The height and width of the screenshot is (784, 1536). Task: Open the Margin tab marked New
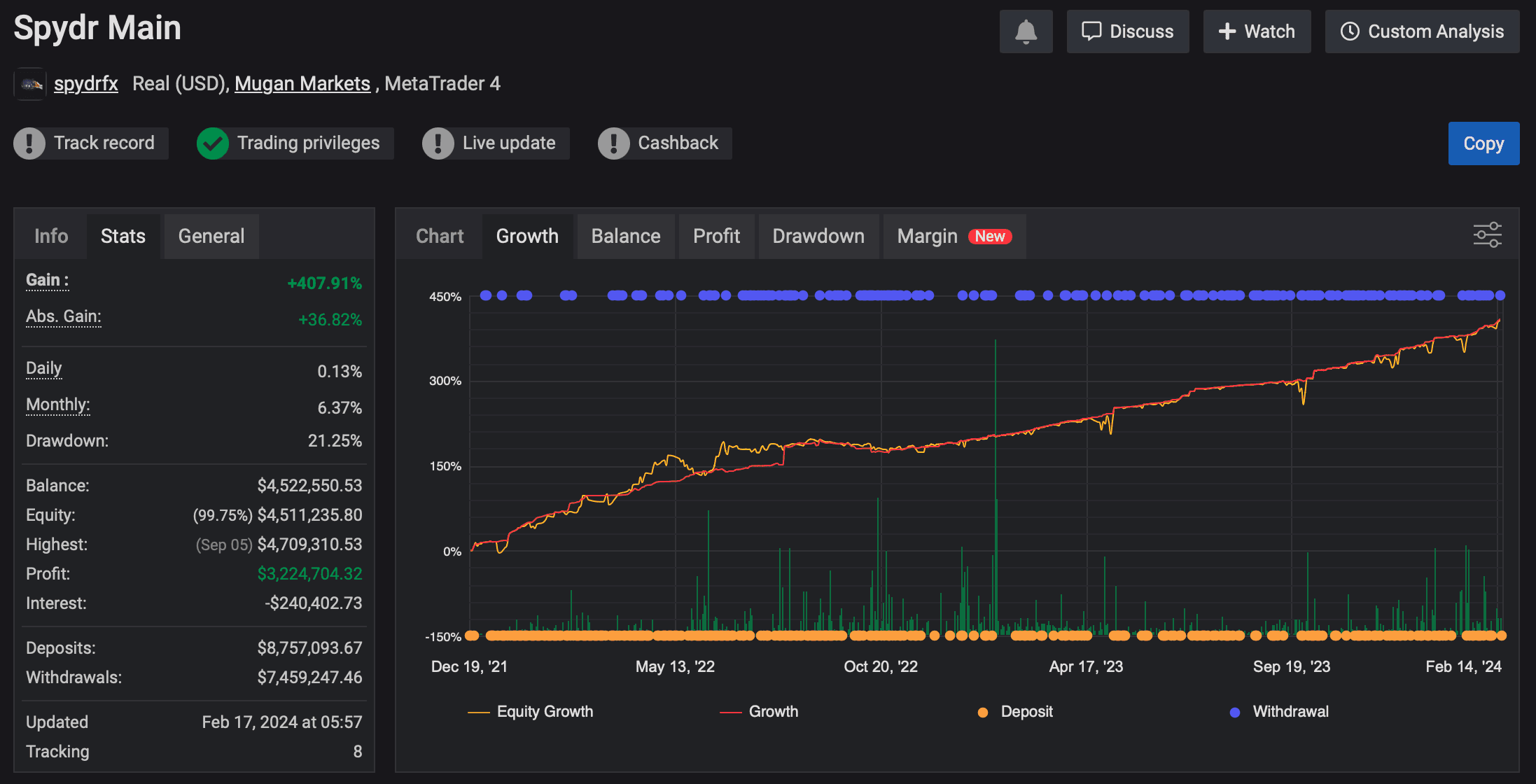coord(954,237)
